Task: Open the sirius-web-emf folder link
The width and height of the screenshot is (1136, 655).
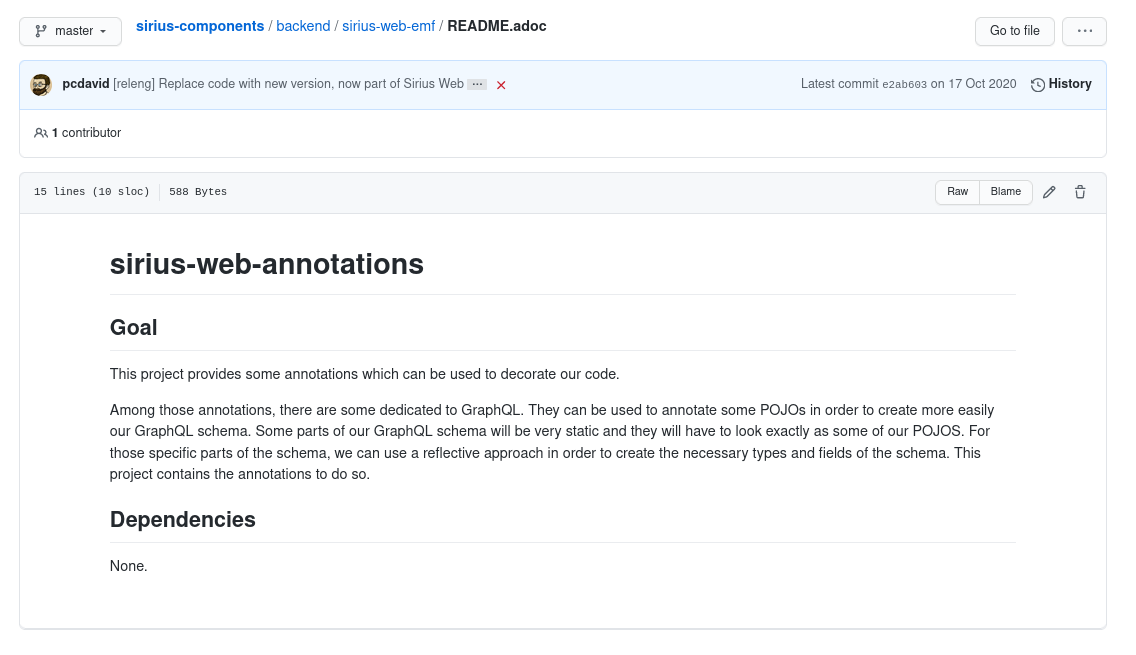Action: click(x=389, y=26)
